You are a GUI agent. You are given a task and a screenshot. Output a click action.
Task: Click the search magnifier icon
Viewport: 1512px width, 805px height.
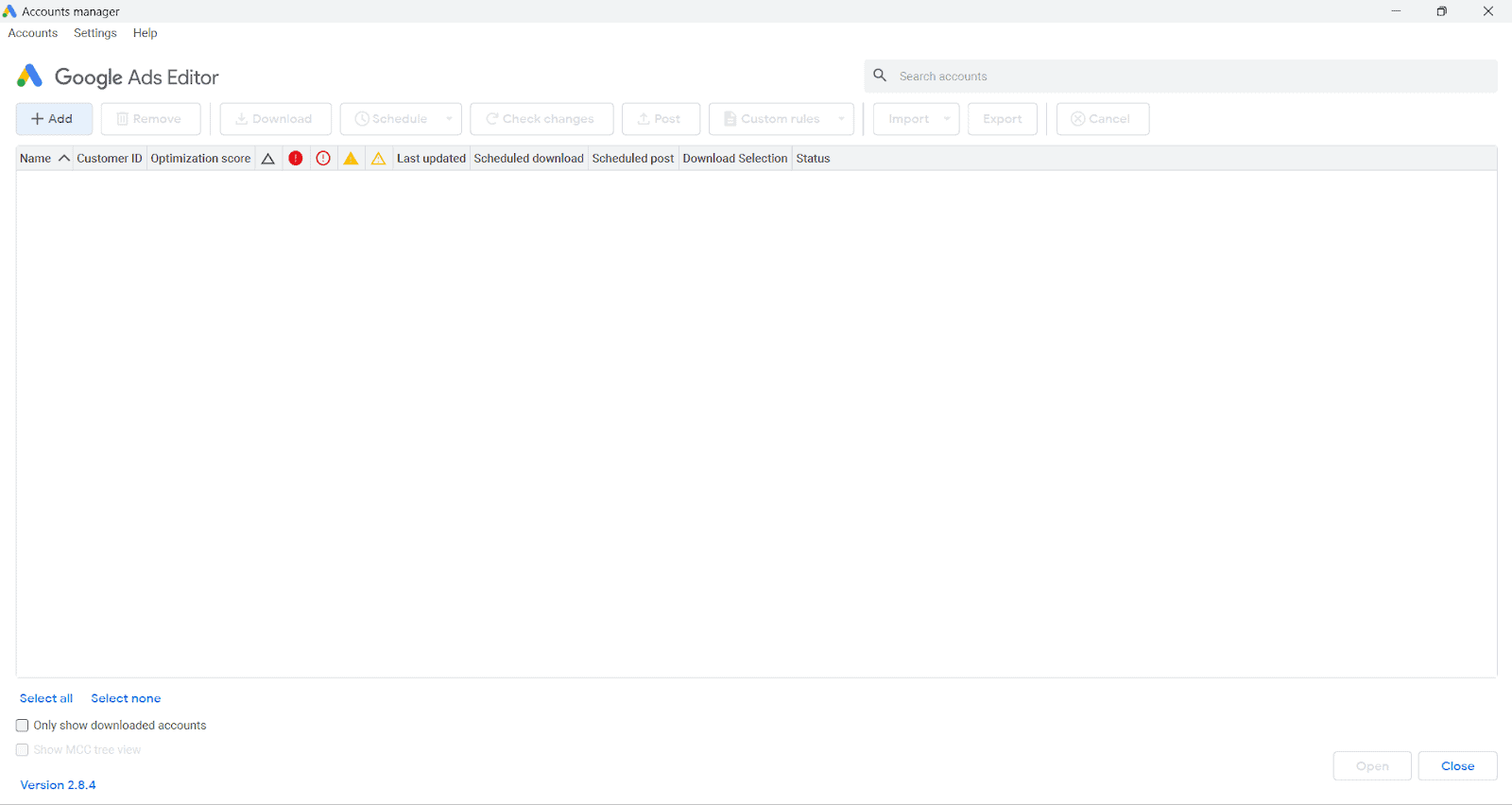(x=880, y=76)
